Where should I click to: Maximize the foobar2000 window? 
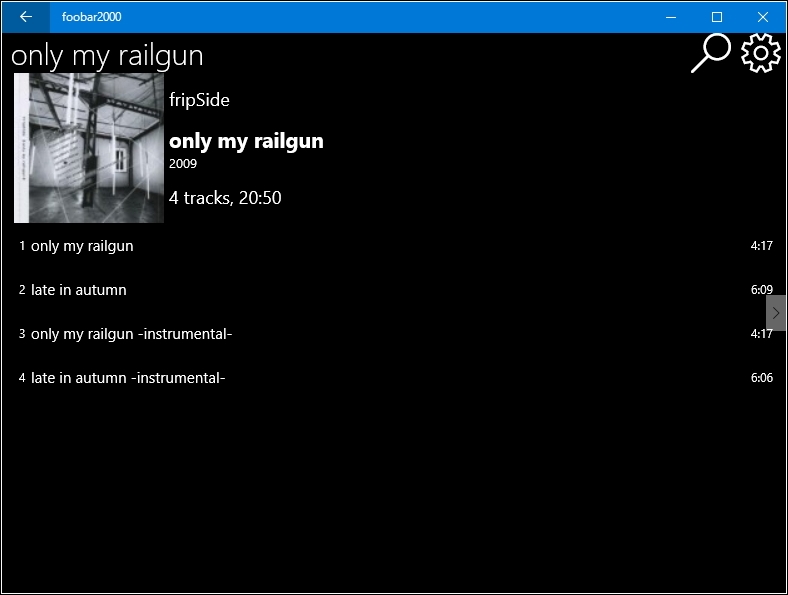[x=717, y=17]
